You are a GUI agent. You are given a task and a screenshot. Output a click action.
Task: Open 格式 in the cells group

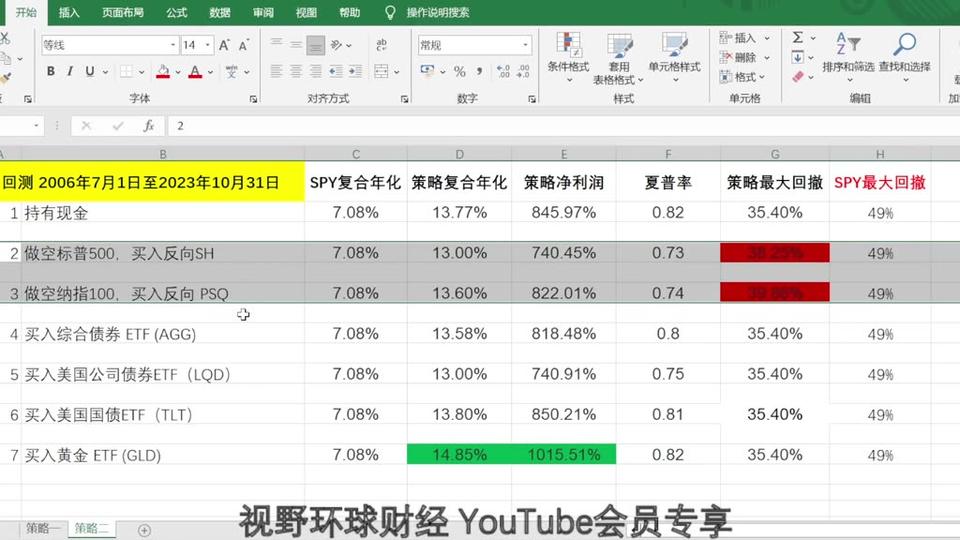point(743,77)
